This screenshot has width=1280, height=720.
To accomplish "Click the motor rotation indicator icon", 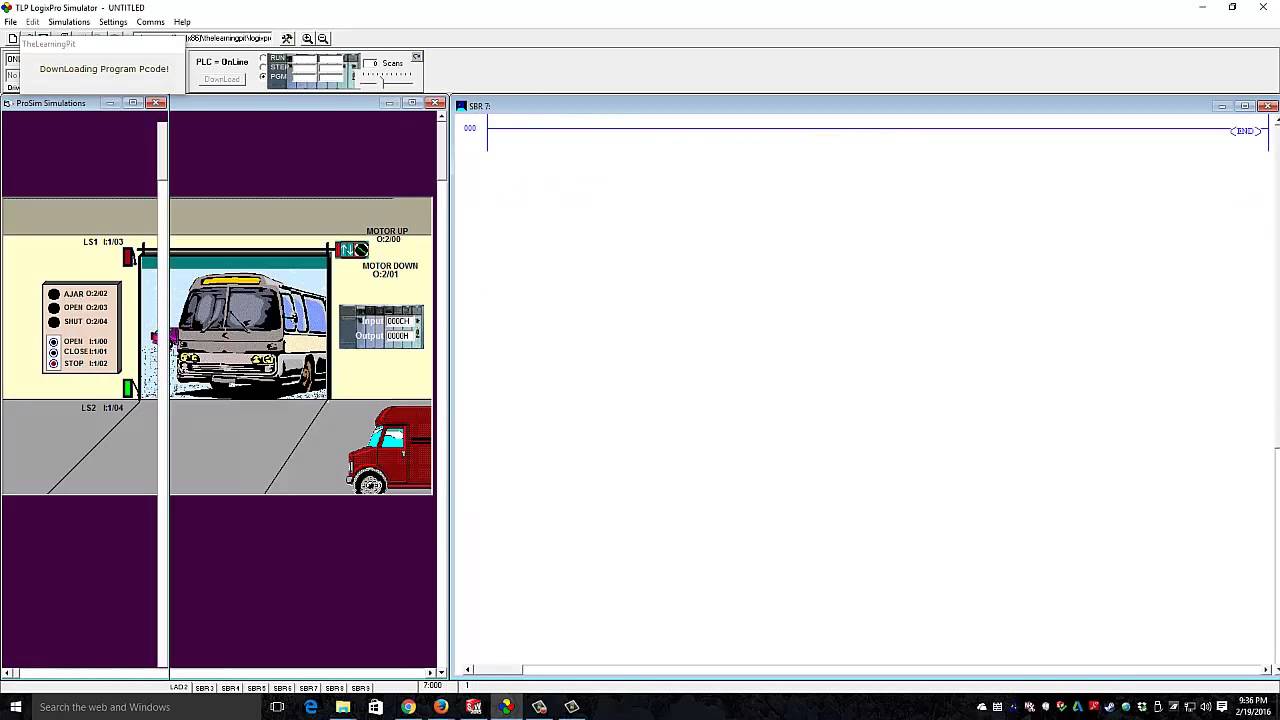I will pyautogui.click(x=361, y=250).
